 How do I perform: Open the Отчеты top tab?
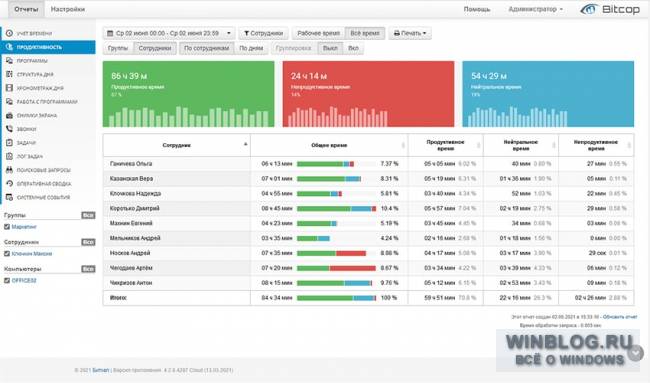pyautogui.click(x=26, y=9)
